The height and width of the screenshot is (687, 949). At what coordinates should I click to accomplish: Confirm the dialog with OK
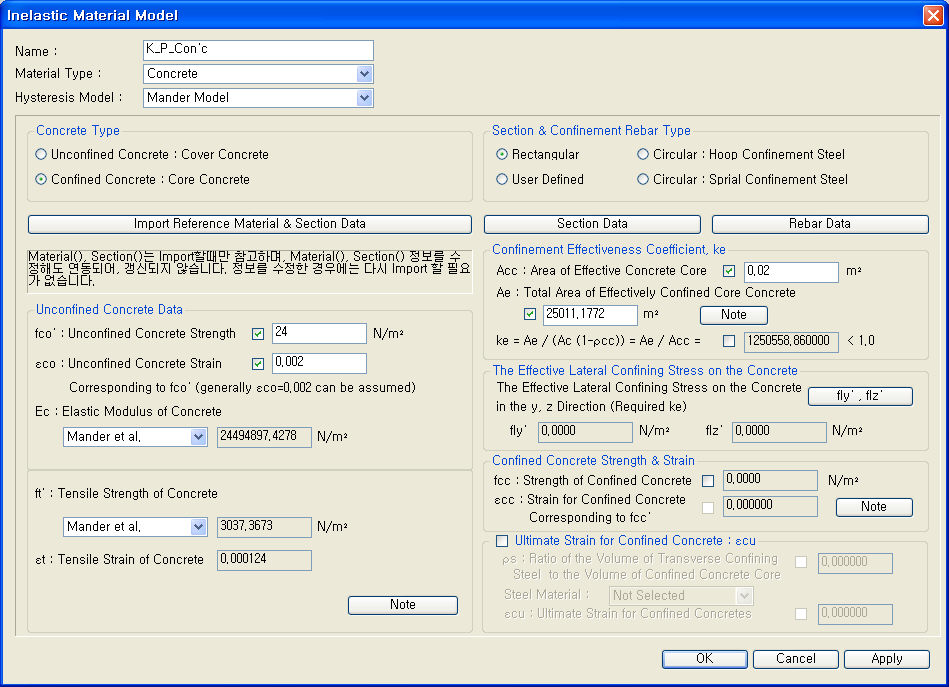pos(704,659)
